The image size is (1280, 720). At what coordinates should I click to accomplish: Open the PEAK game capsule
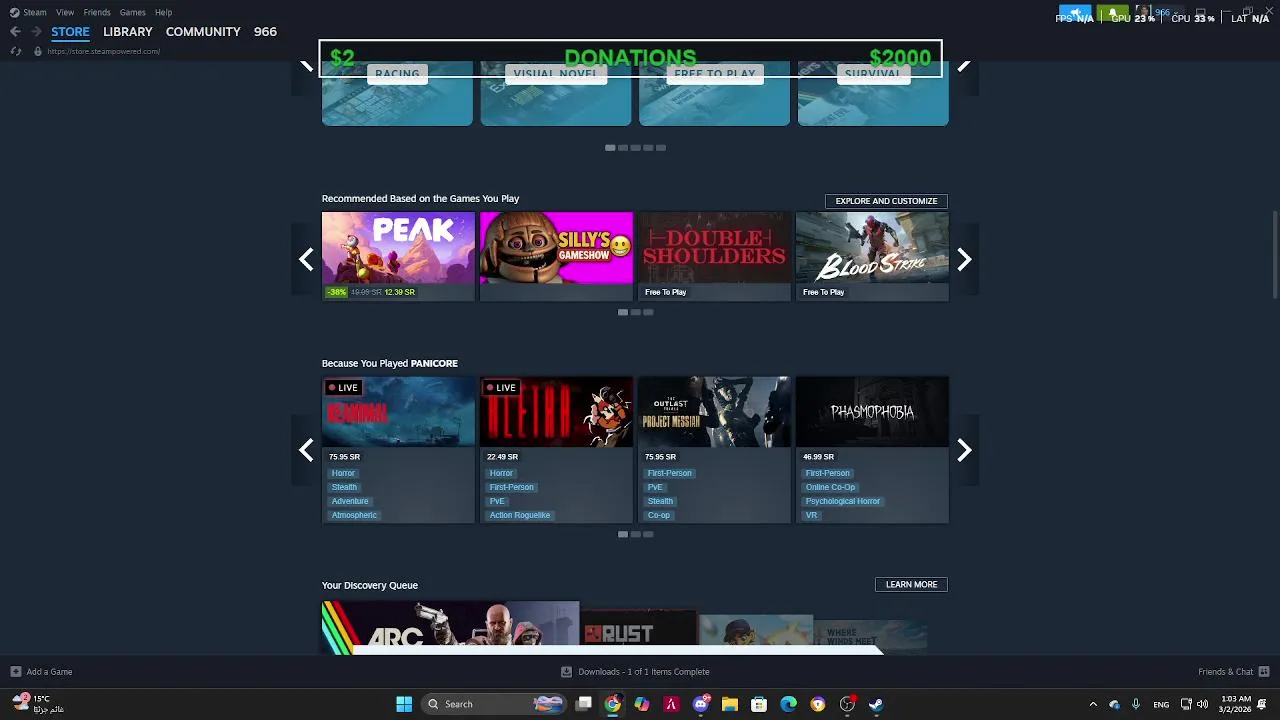[398, 256]
